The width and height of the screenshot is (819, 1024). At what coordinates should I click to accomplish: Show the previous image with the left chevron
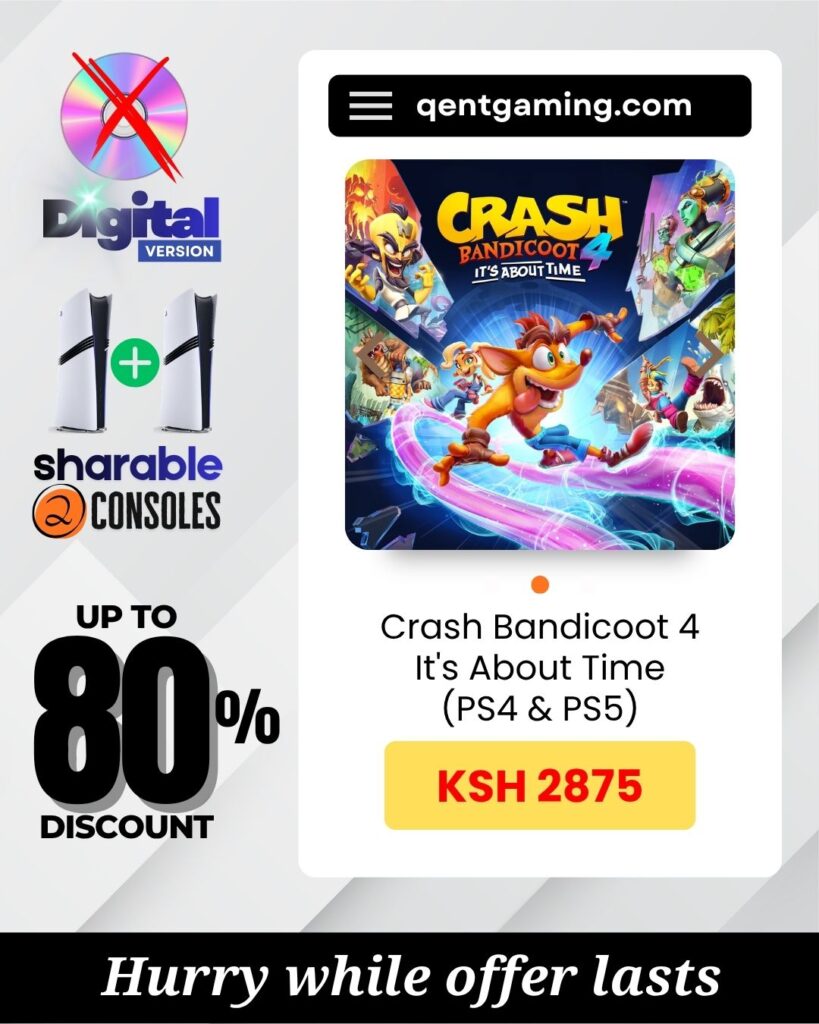(372, 353)
